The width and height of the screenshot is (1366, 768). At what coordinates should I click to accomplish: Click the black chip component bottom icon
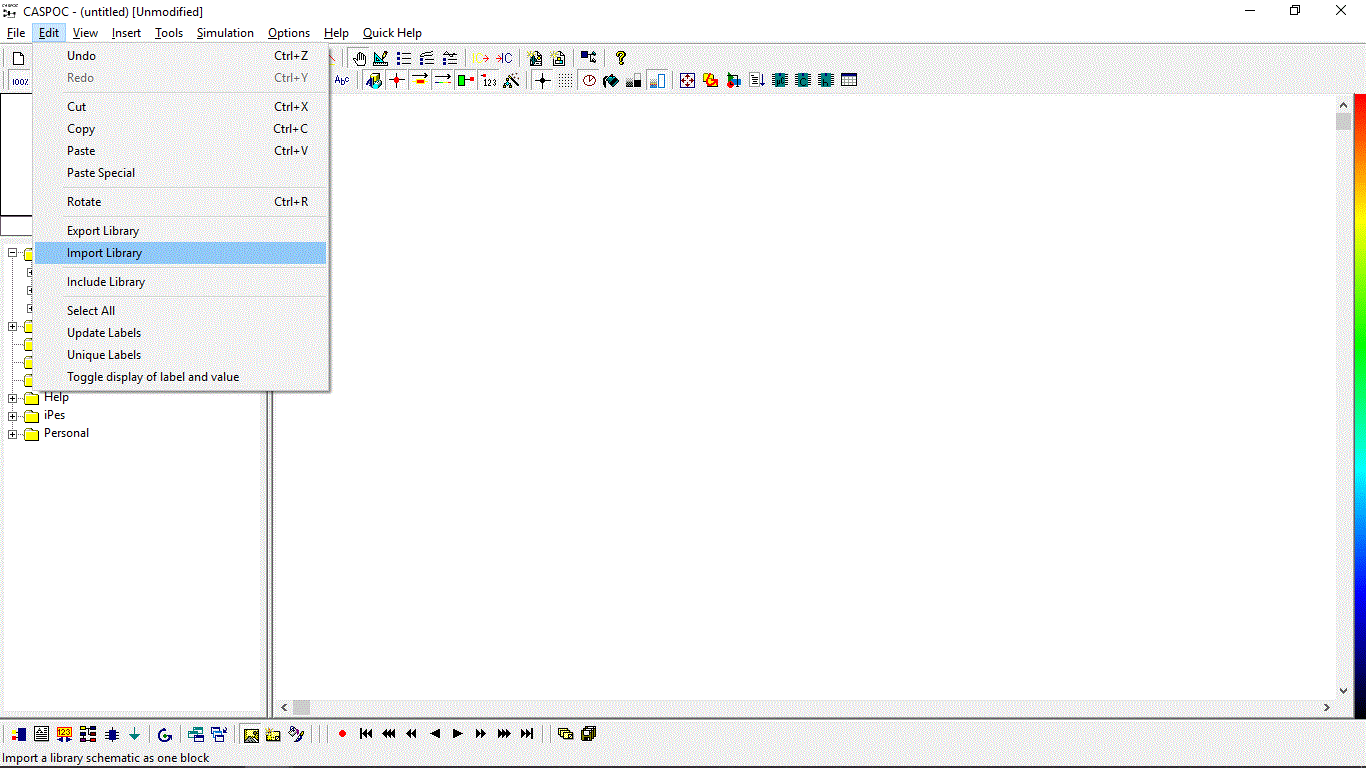pos(112,734)
